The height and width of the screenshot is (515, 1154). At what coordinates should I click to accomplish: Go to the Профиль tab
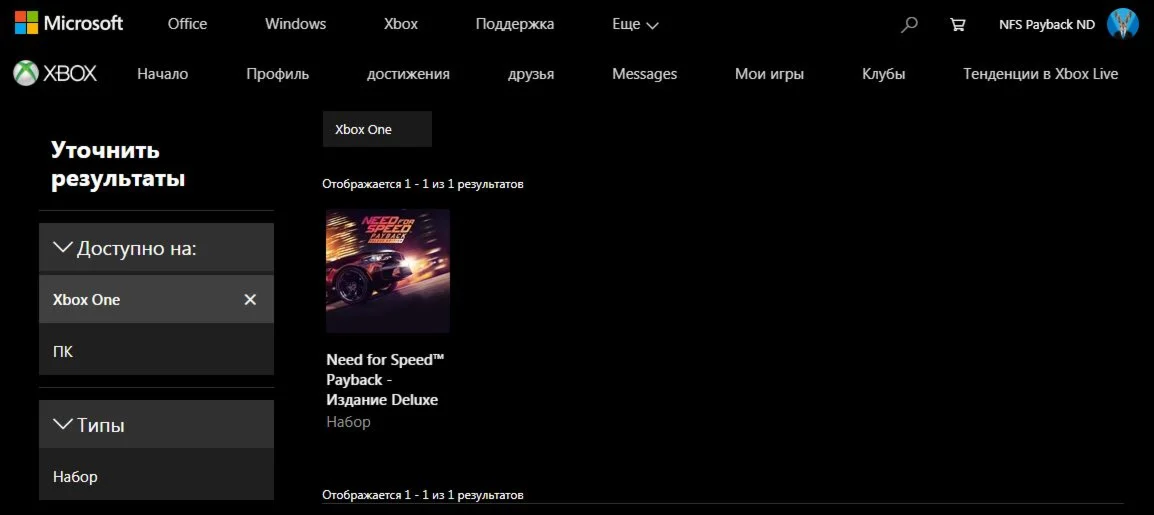coord(277,74)
